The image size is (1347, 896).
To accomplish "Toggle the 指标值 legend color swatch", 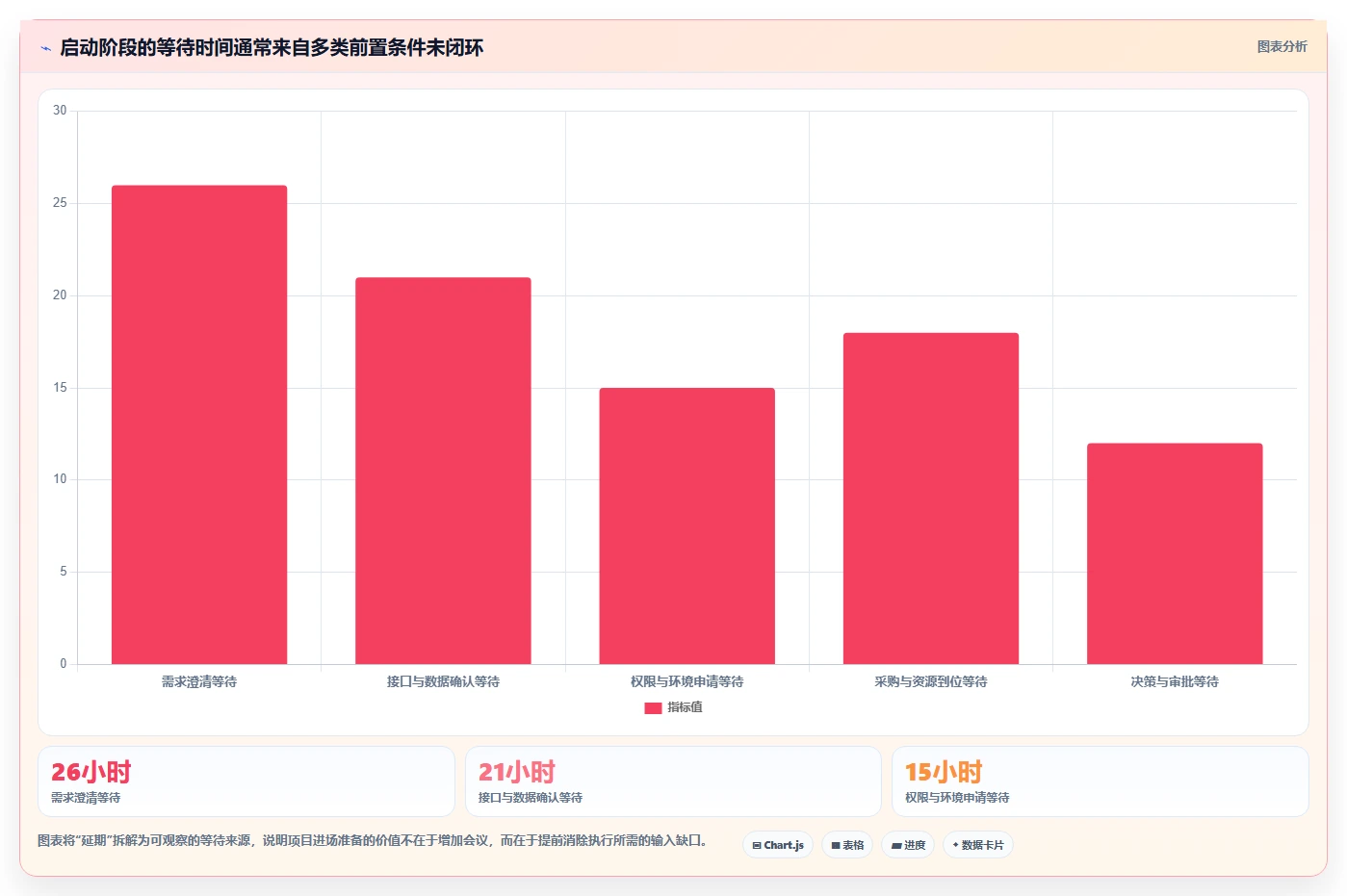I will 653,707.
